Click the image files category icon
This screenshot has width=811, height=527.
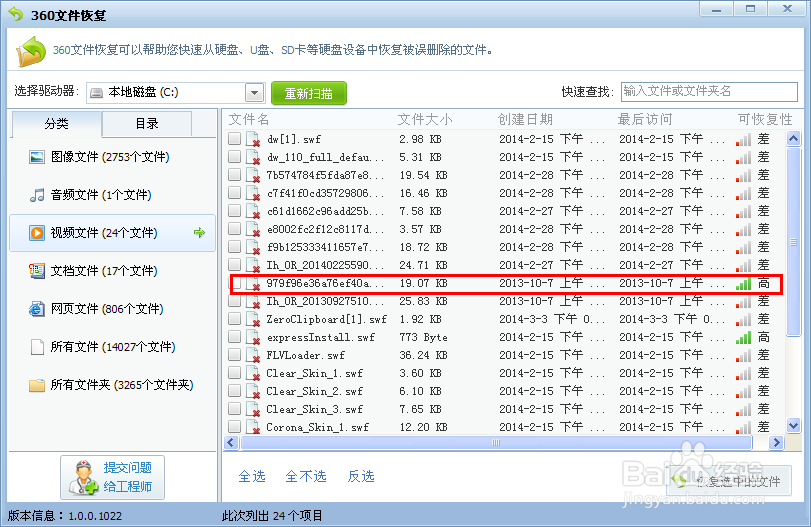coord(37,157)
